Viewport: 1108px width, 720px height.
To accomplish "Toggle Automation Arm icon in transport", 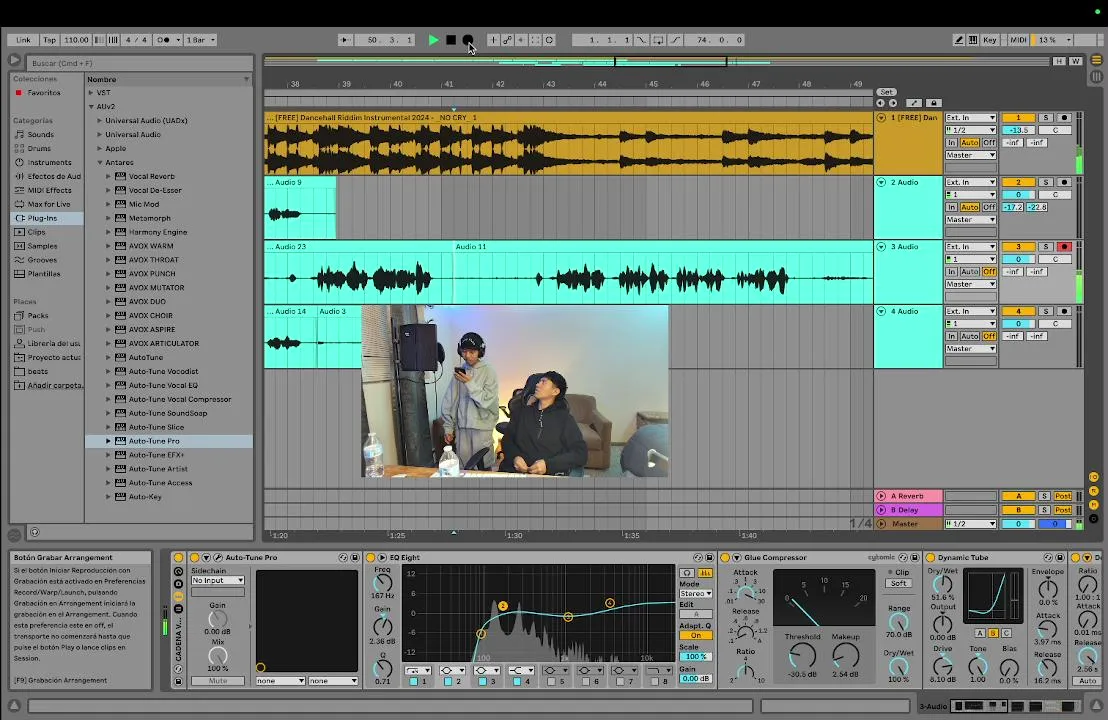I will (507, 40).
